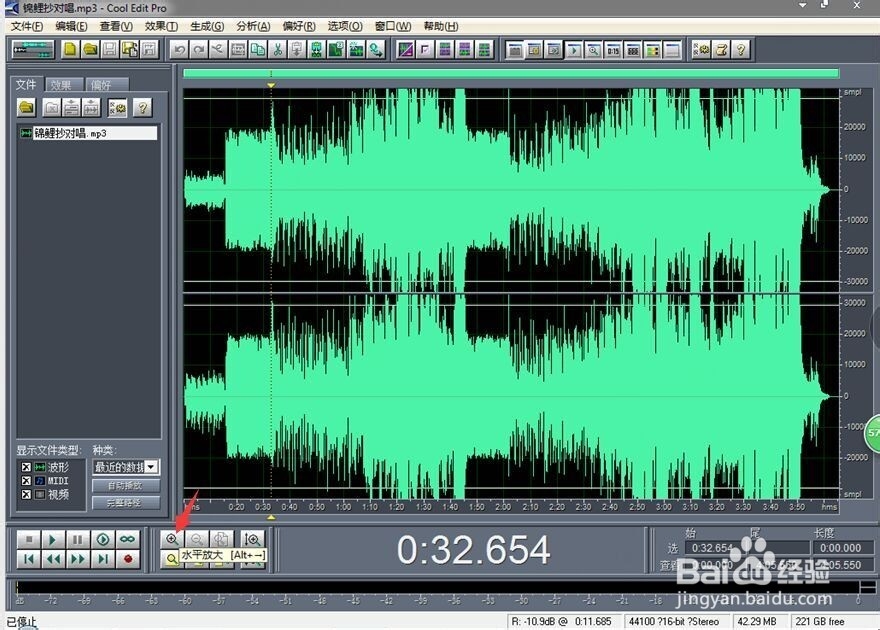Click 完整路径 button
This screenshot has height=630, width=880.
tap(126, 503)
